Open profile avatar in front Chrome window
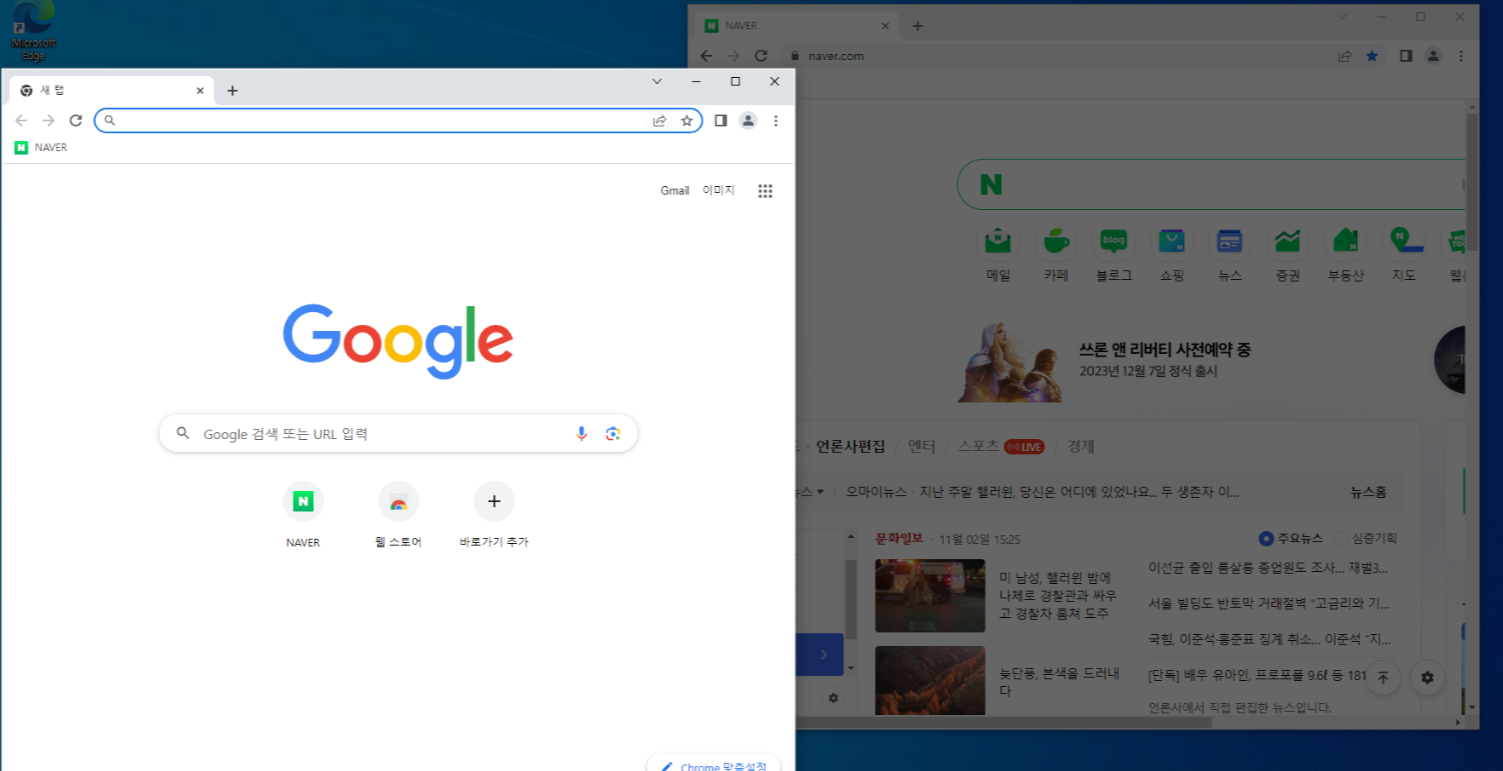The width and height of the screenshot is (1503, 771). pos(748,120)
